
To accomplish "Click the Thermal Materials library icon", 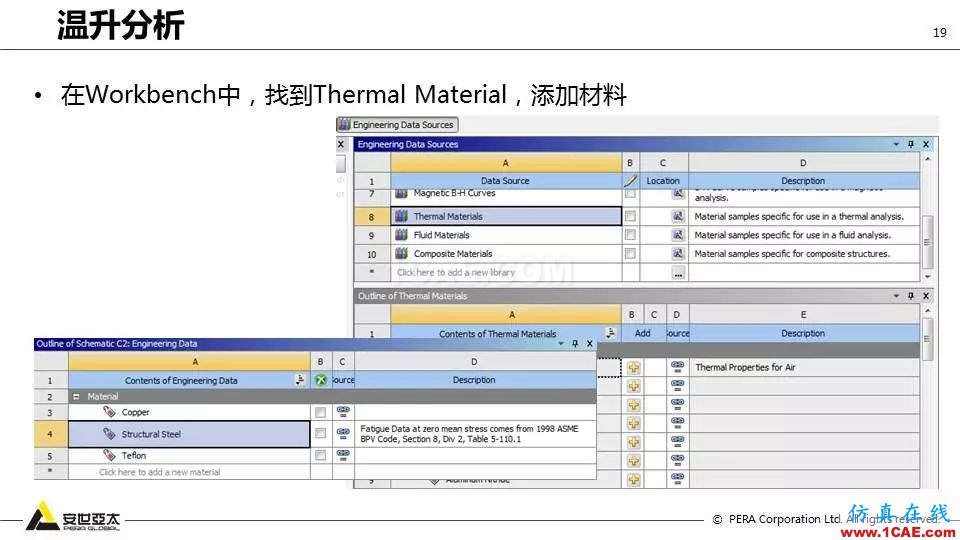I will pyautogui.click(x=402, y=216).
